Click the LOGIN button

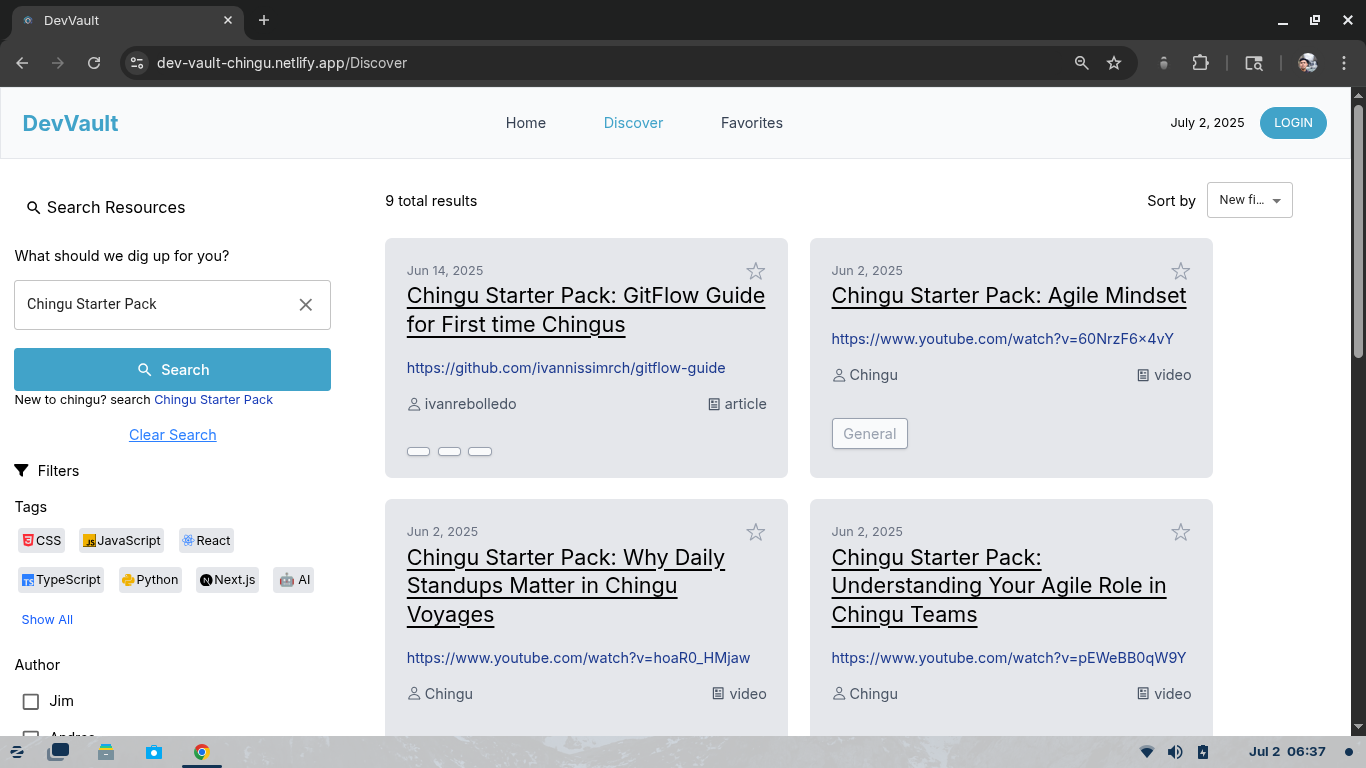coord(1293,123)
